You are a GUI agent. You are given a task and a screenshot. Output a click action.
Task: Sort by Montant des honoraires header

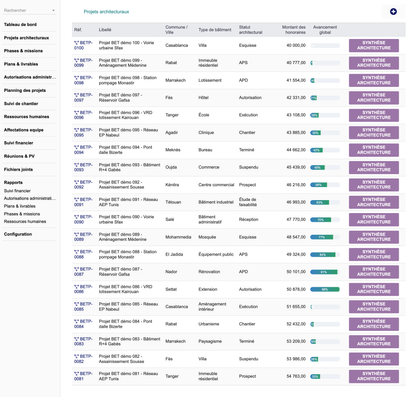[x=294, y=30]
